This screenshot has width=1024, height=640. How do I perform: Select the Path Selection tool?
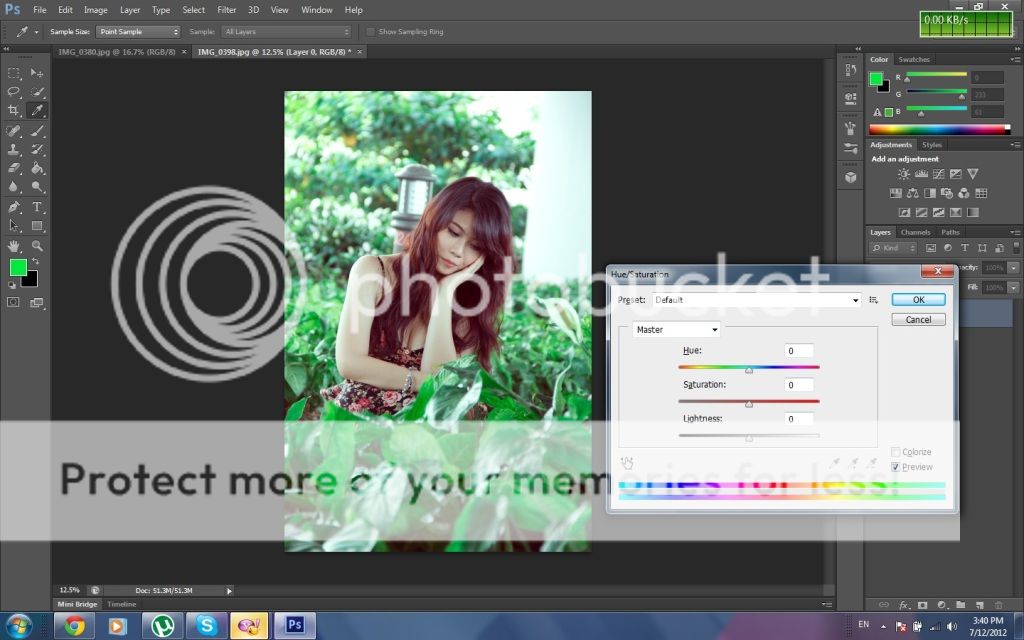[x=14, y=226]
